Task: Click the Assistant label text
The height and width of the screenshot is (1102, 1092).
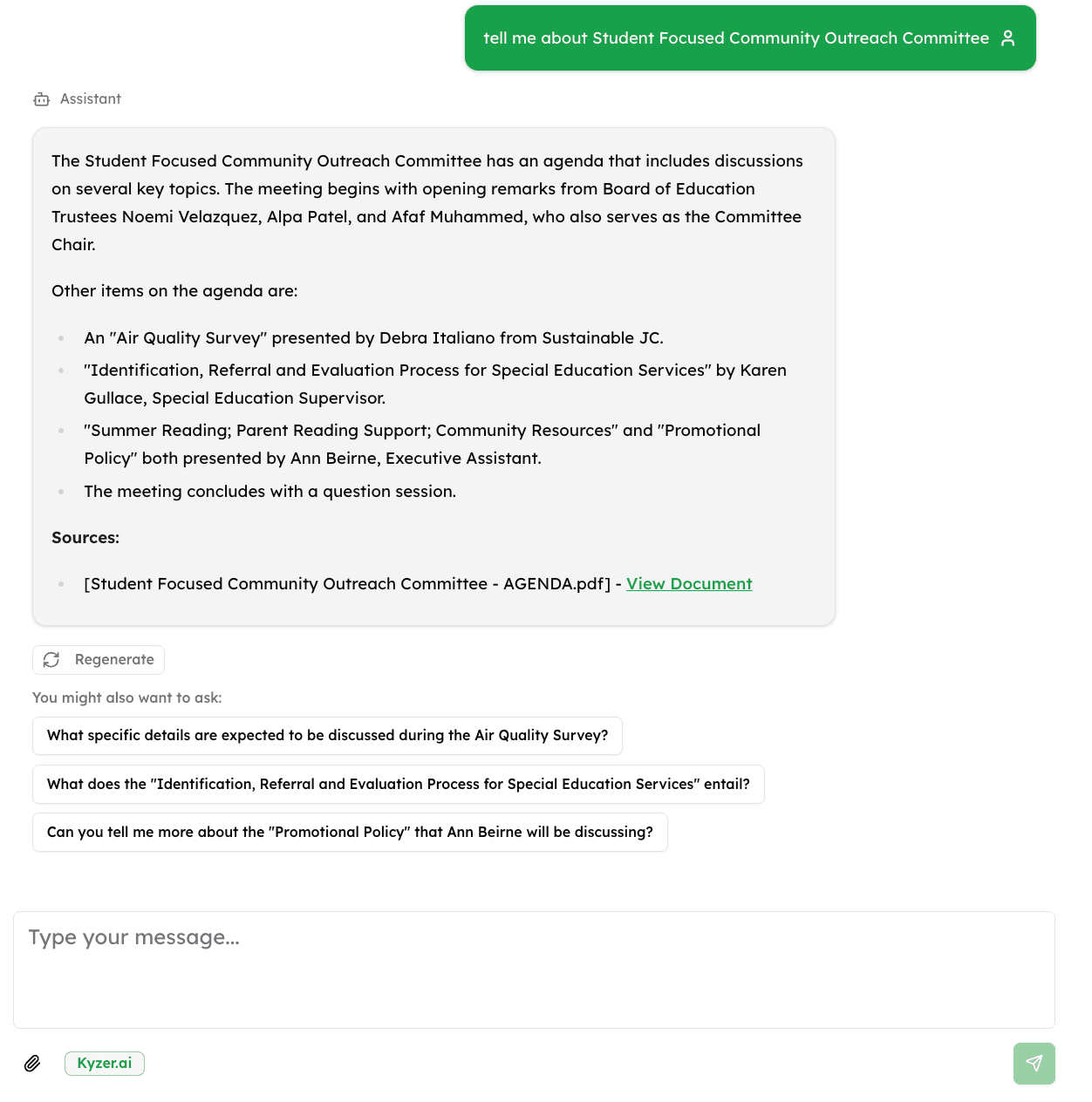Action: click(91, 99)
